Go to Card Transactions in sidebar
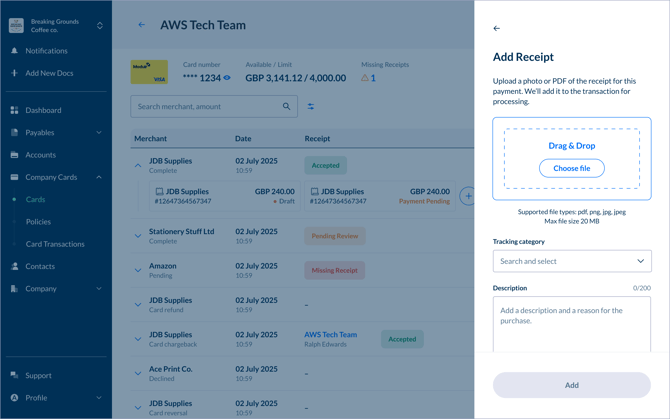 [55, 244]
